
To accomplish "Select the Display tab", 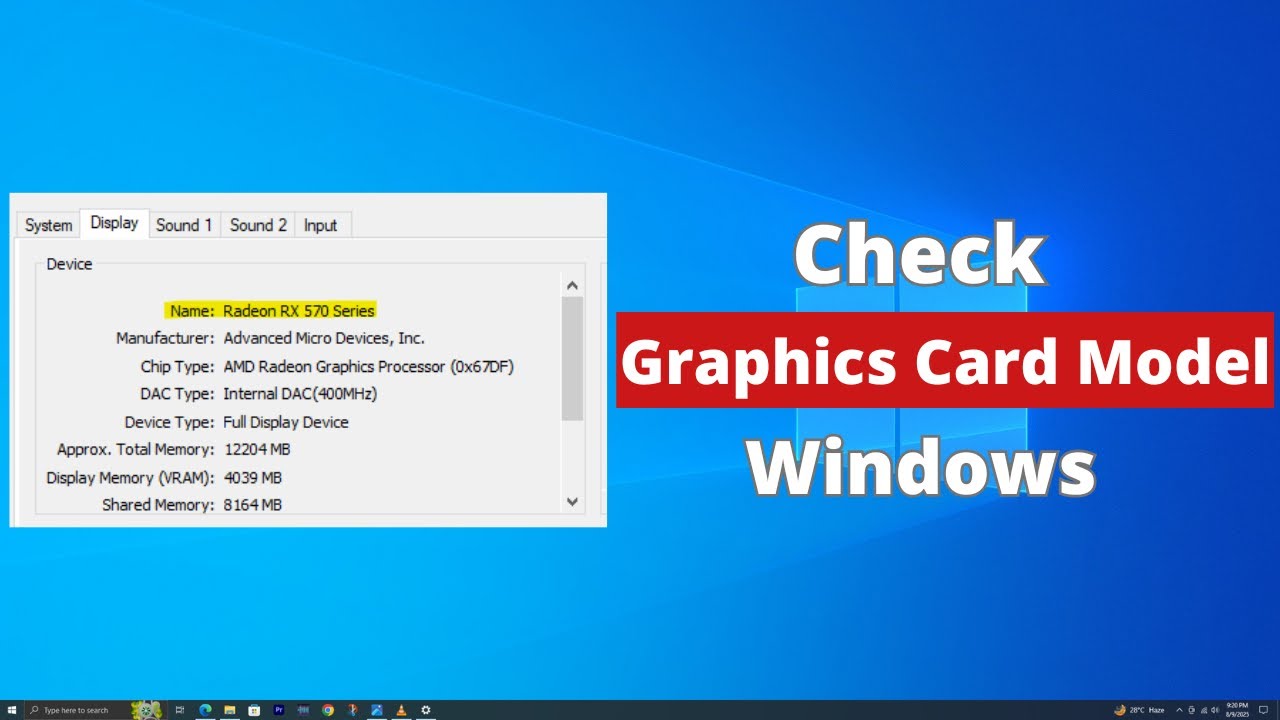I will tap(114, 223).
